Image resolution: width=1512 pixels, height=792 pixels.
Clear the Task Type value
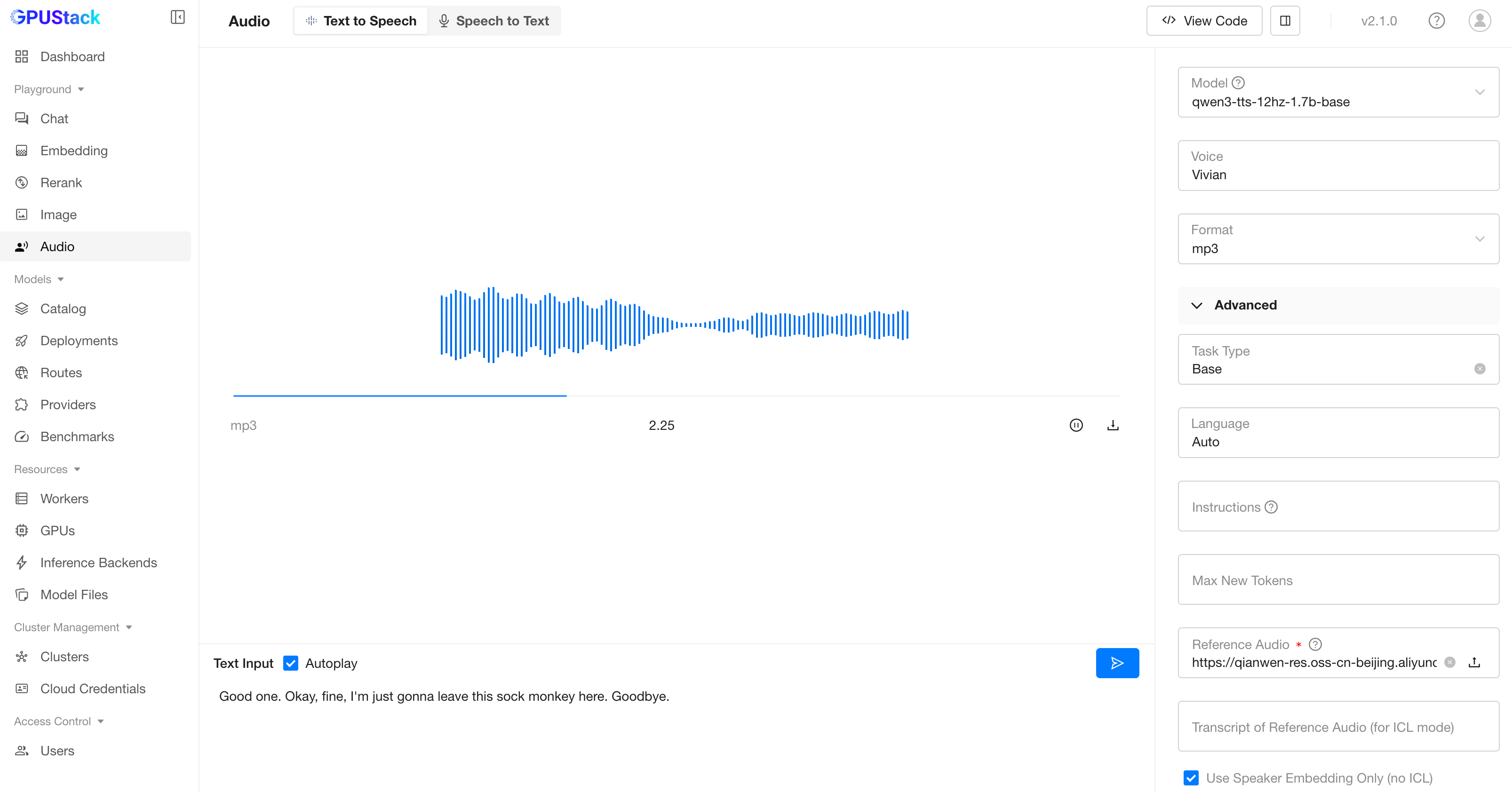pyautogui.click(x=1480, y=369)
